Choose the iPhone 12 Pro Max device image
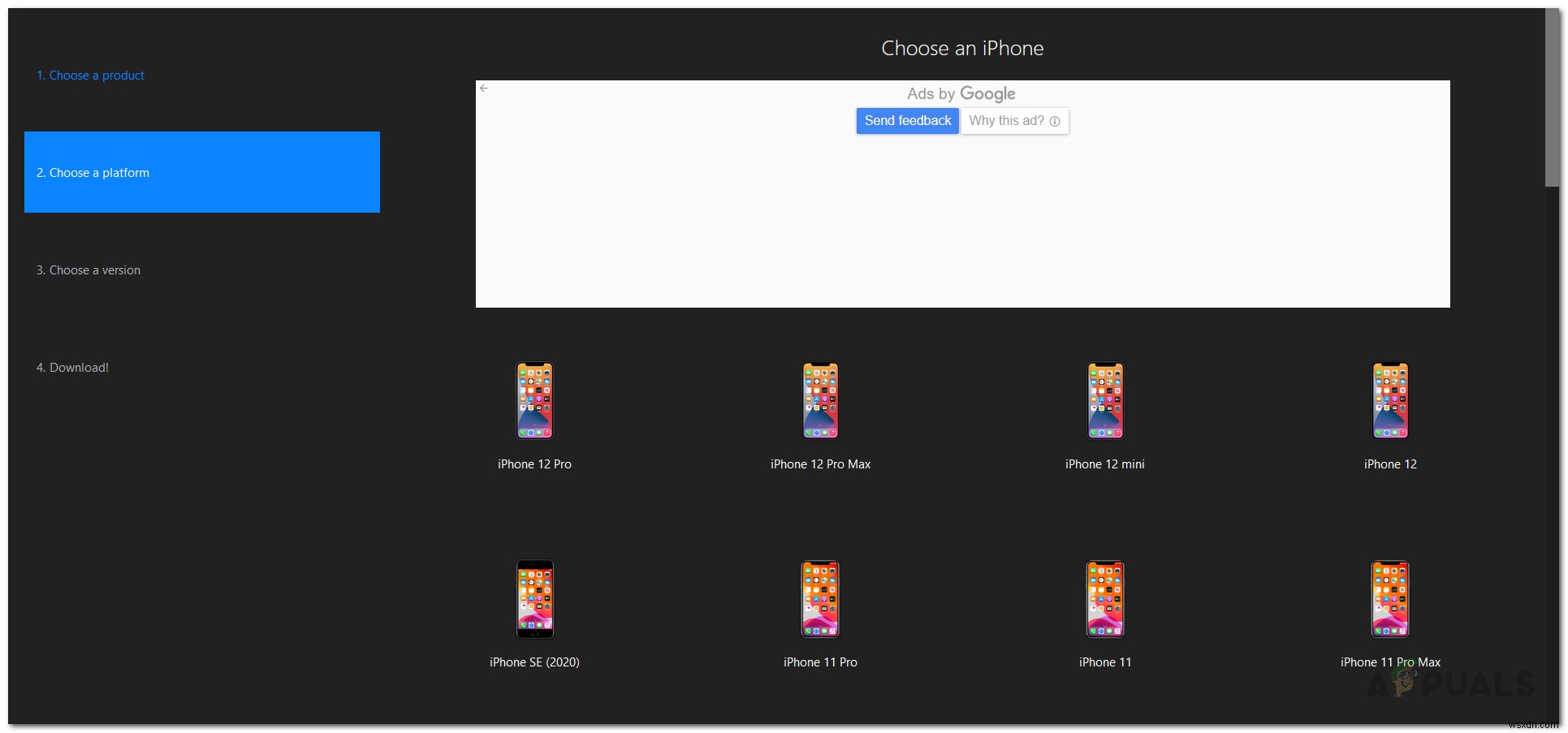Image resolution: width=1568 pixels, height=733 pixels. coord(820,400)
